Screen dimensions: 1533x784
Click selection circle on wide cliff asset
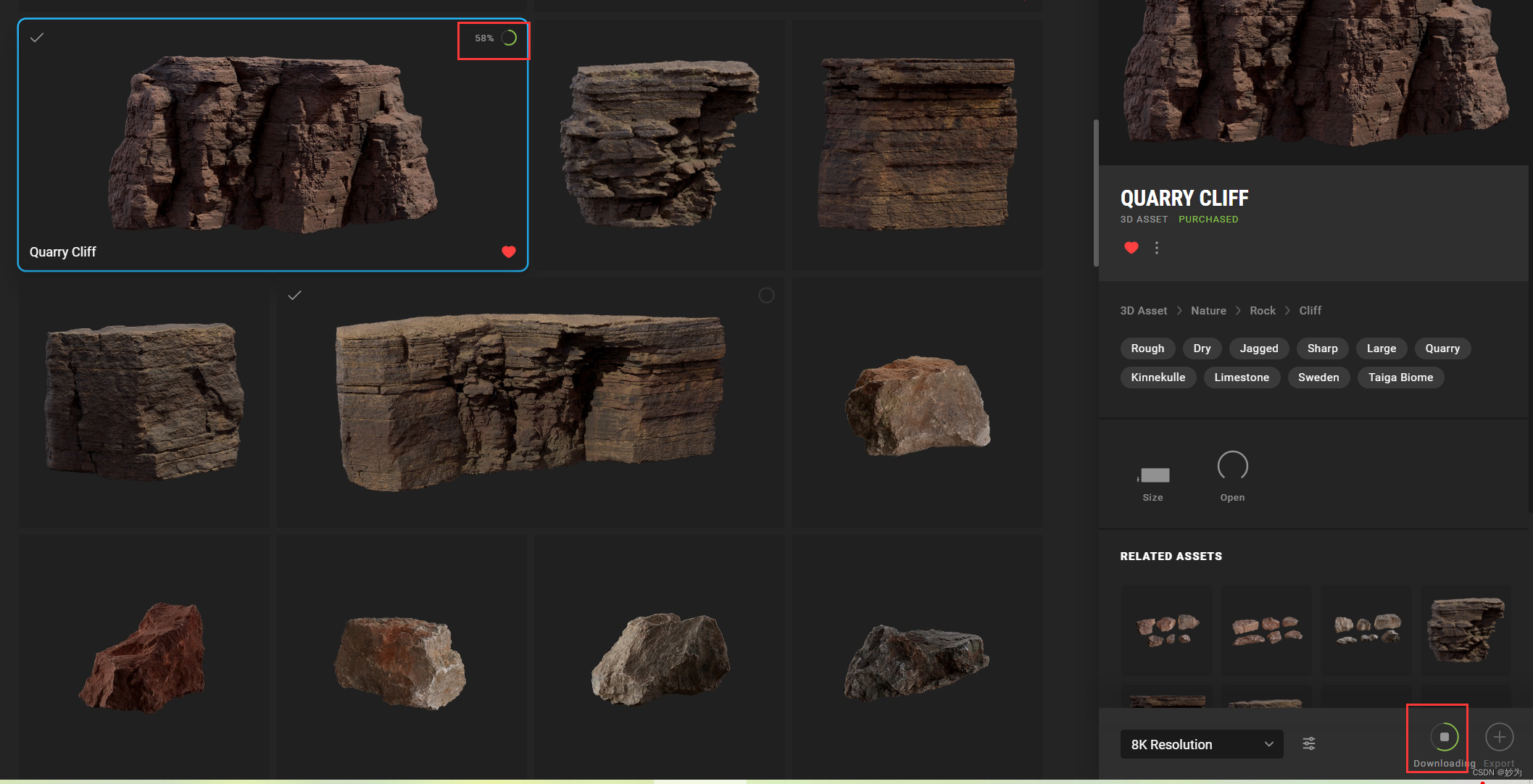pos(766,295)
